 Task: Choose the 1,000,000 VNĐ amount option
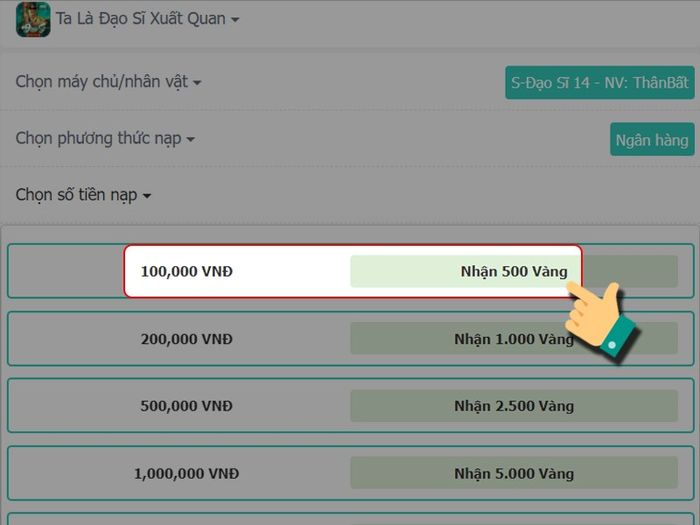point(350,473)
